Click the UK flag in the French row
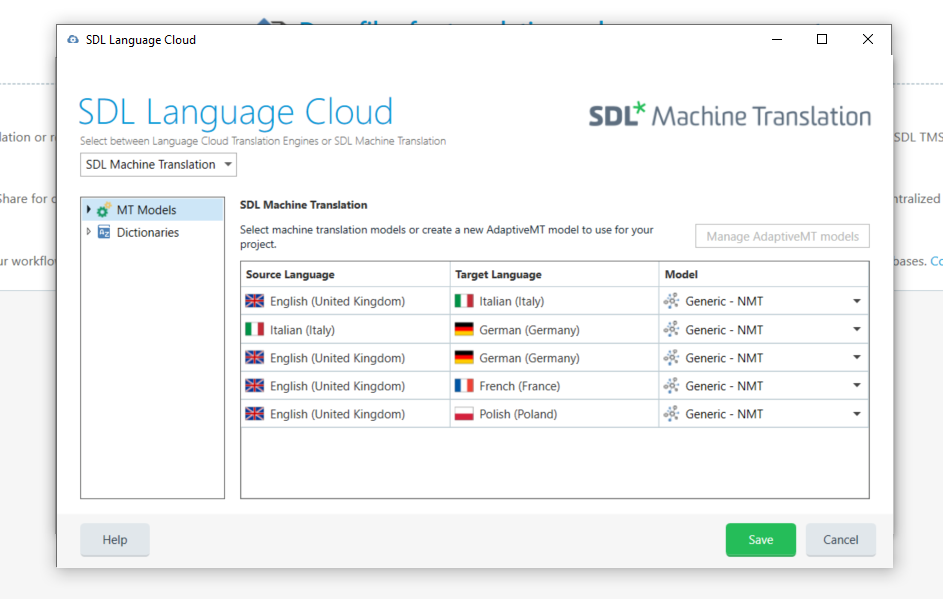The width and height of the screenshot is (943, 599). (254, 386)
